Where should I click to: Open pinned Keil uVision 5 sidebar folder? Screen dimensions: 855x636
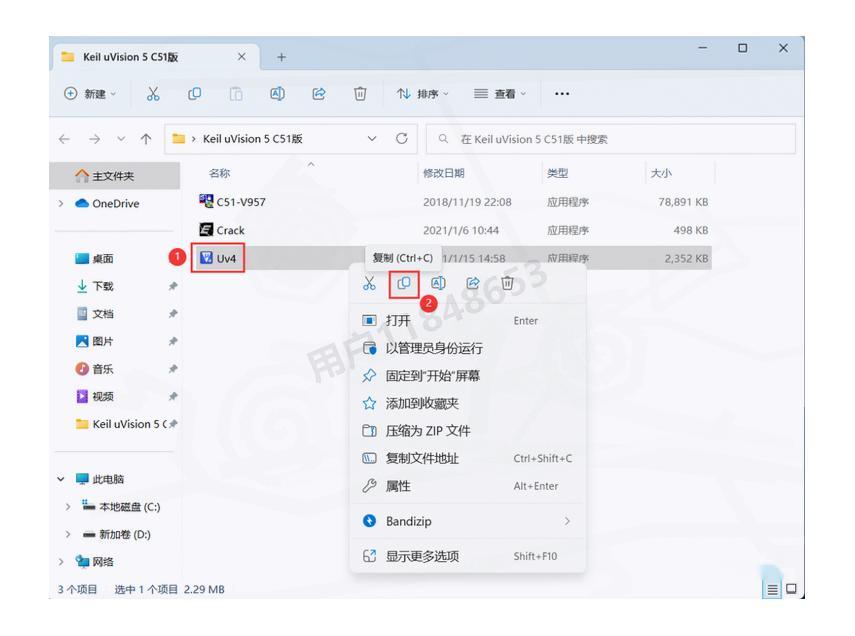[x=121, y=424]
